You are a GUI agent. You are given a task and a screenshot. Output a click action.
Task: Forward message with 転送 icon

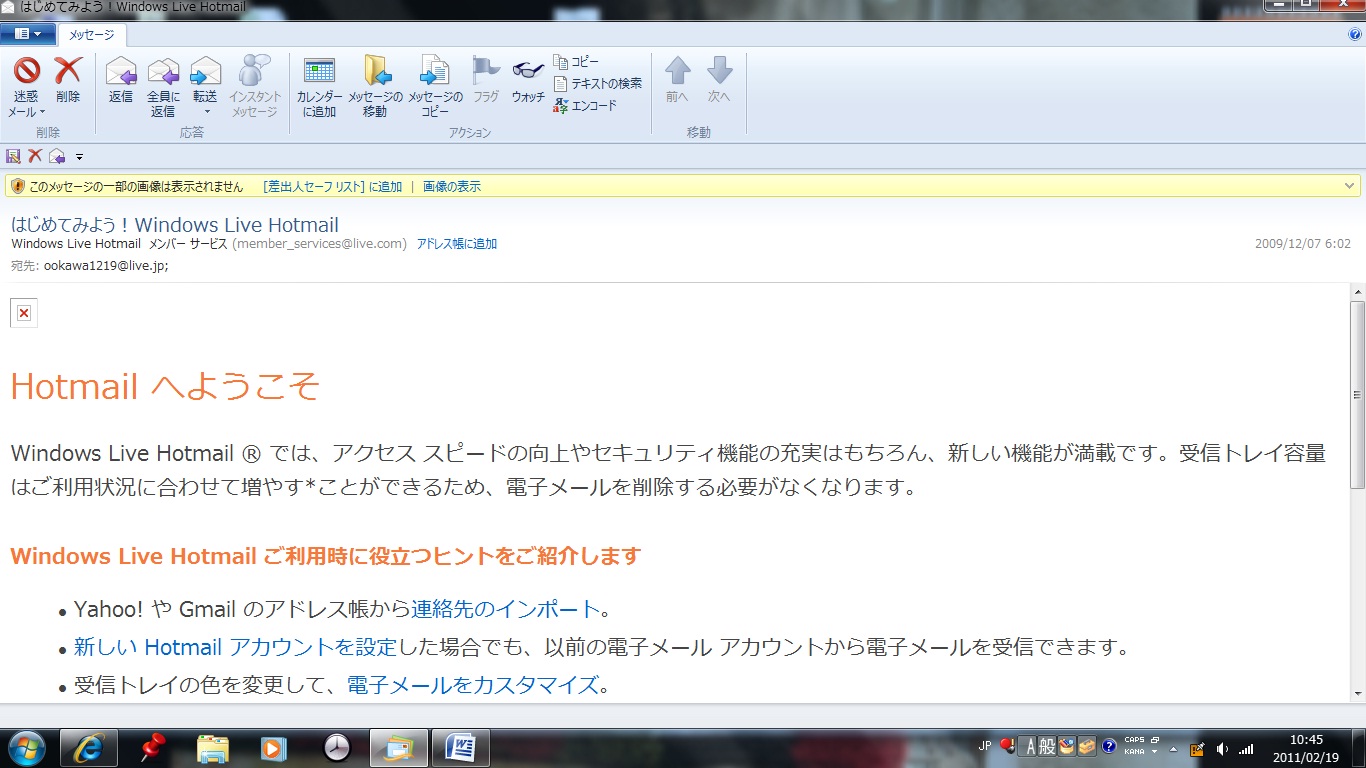click(x=205, y=71)
